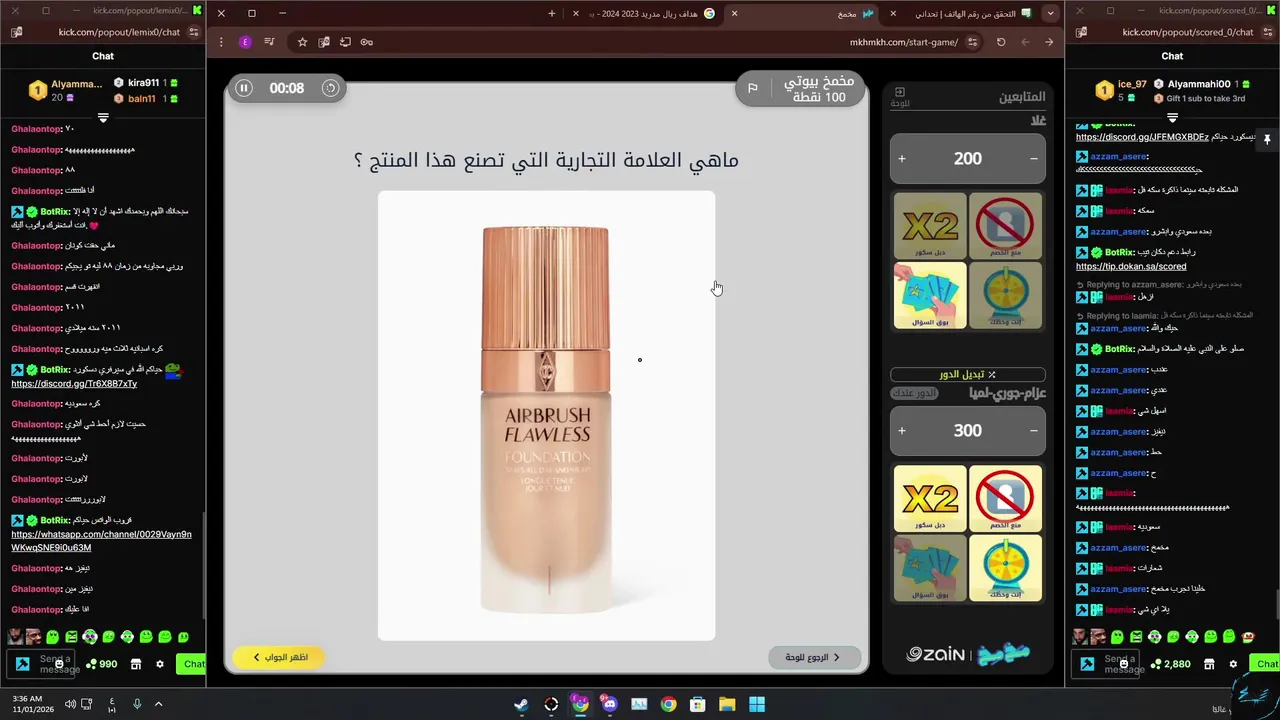Click the 990 channel points in left chat
Image resolution: width=1280 pixels, height=720 pixels.
pos(102,664)
